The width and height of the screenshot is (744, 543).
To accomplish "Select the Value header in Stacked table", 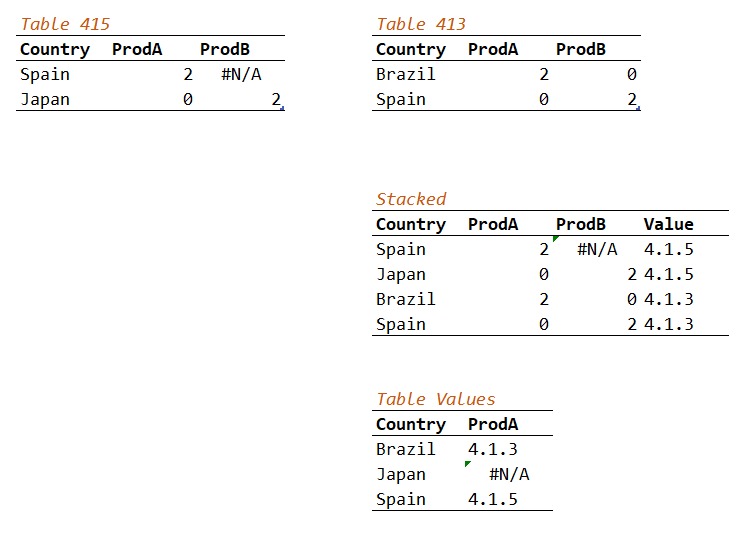I will [669, 224].
